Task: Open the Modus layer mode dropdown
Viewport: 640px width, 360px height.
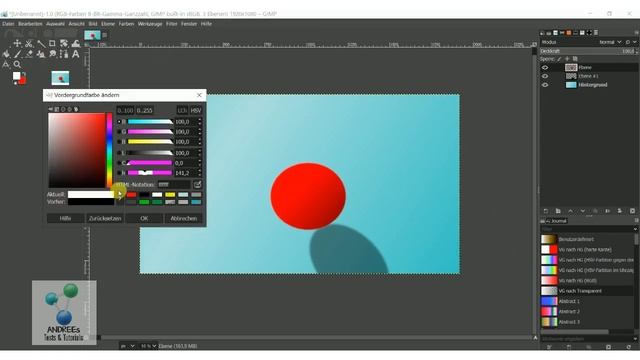Action: [610, 42]
